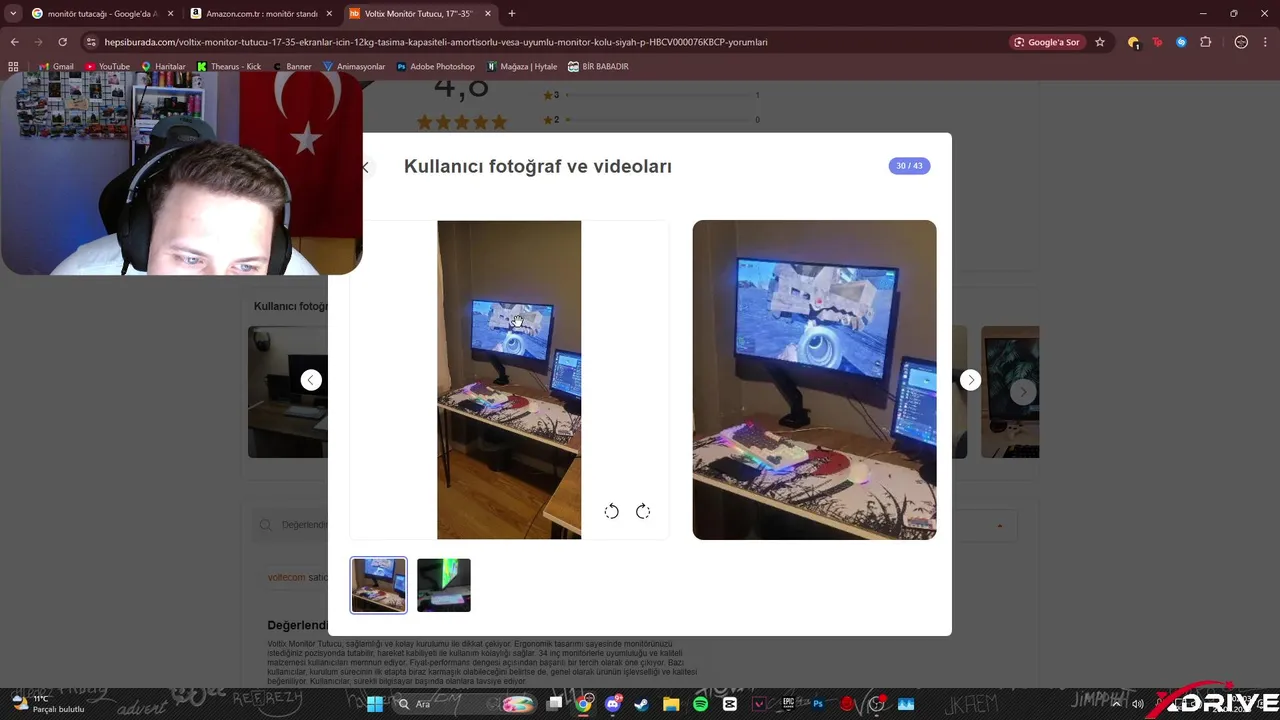1280x720 pixels.
Task: Open the enlarged monitor photo on the right
Action: [x=814, y=380]
